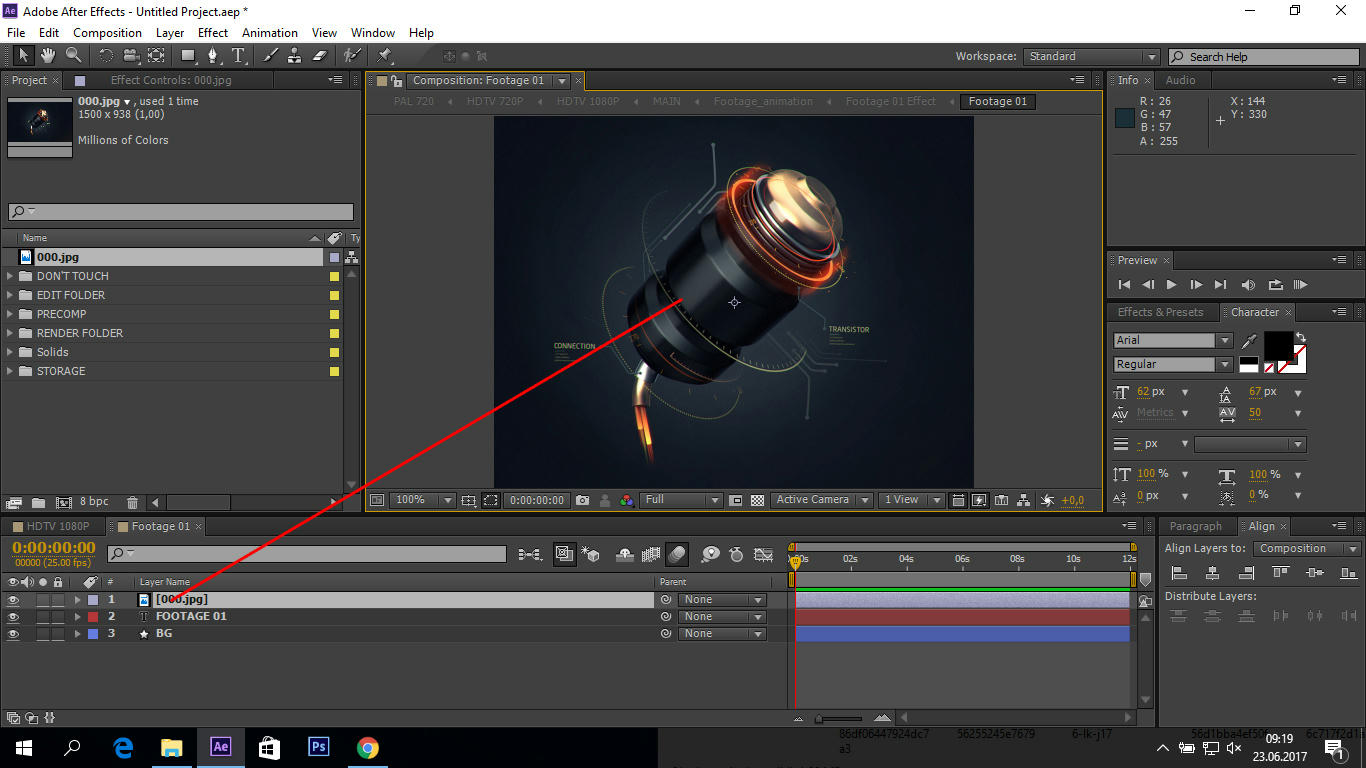Viewport: 1366px width, 768px height.
Task: Open the Effect menu
Action: [x=212, y=33]
